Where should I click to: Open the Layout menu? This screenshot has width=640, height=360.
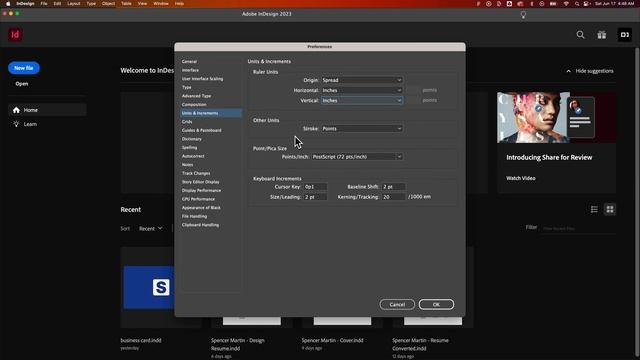point(73,4)
